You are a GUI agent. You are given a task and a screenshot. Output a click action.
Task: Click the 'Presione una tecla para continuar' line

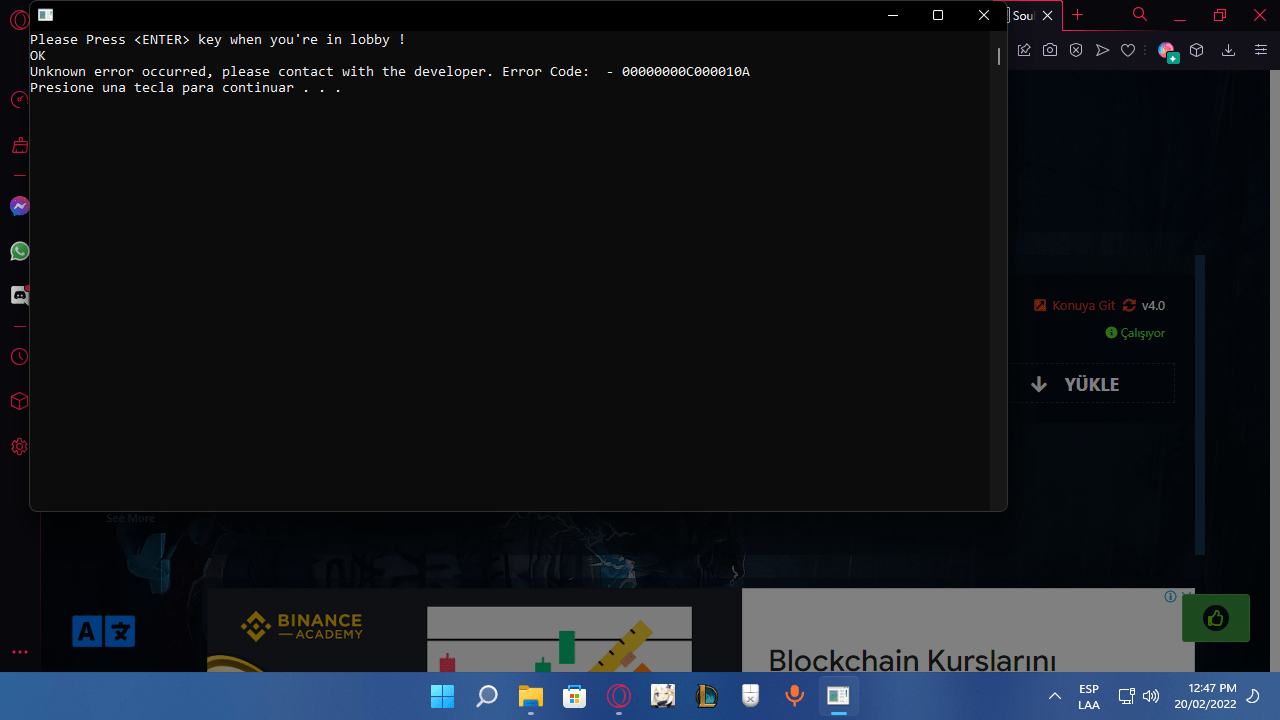coord(186,88)
